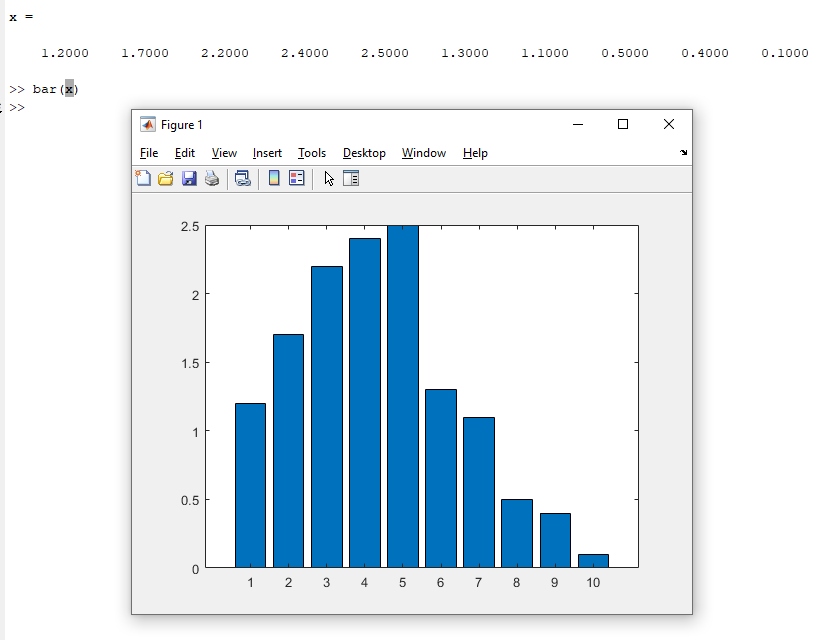This screenshot has width=825, height=640.
Task: Maximize the Figure 1 window
Action: click(x=623, y=124)
